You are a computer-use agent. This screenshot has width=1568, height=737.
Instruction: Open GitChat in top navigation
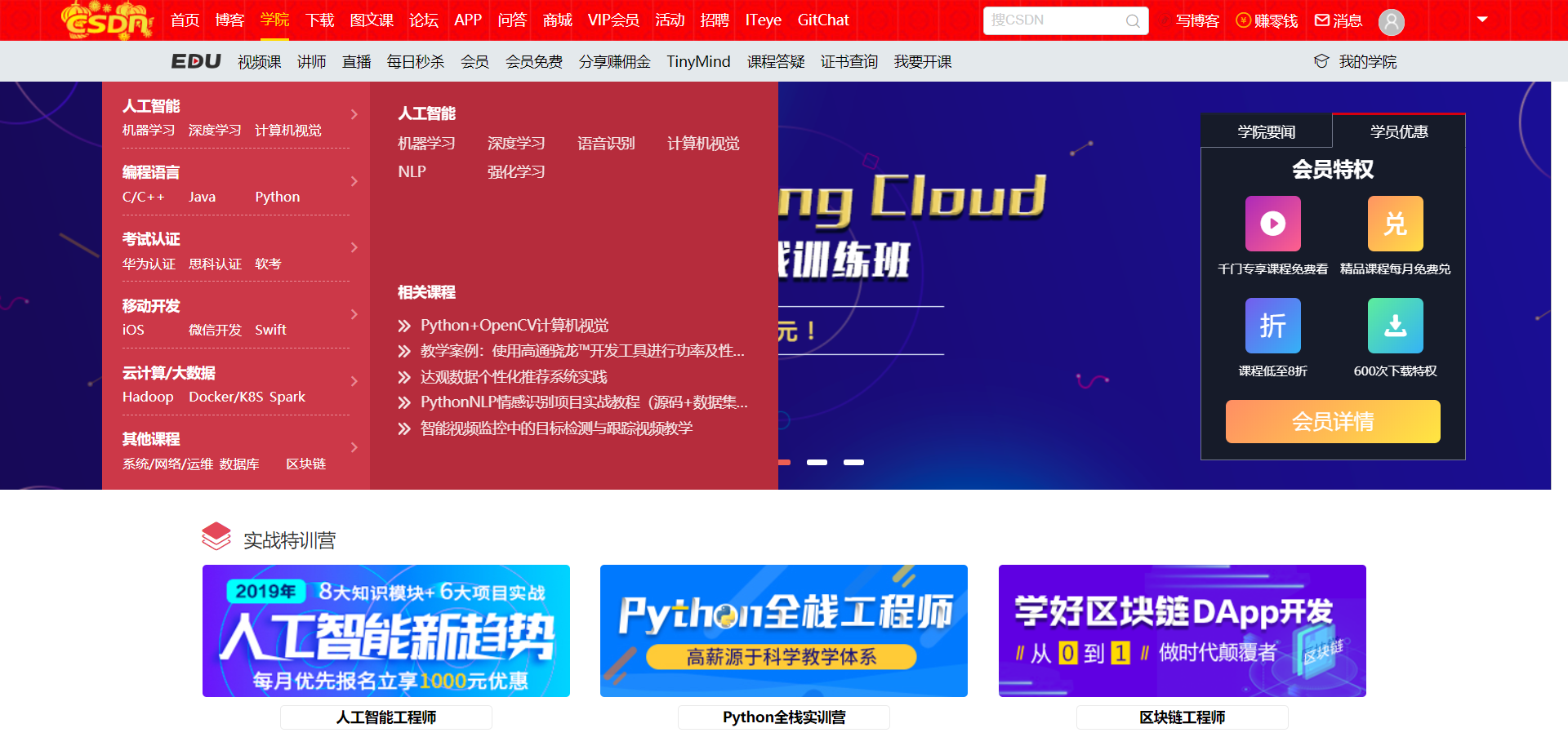tap(823, 20)
